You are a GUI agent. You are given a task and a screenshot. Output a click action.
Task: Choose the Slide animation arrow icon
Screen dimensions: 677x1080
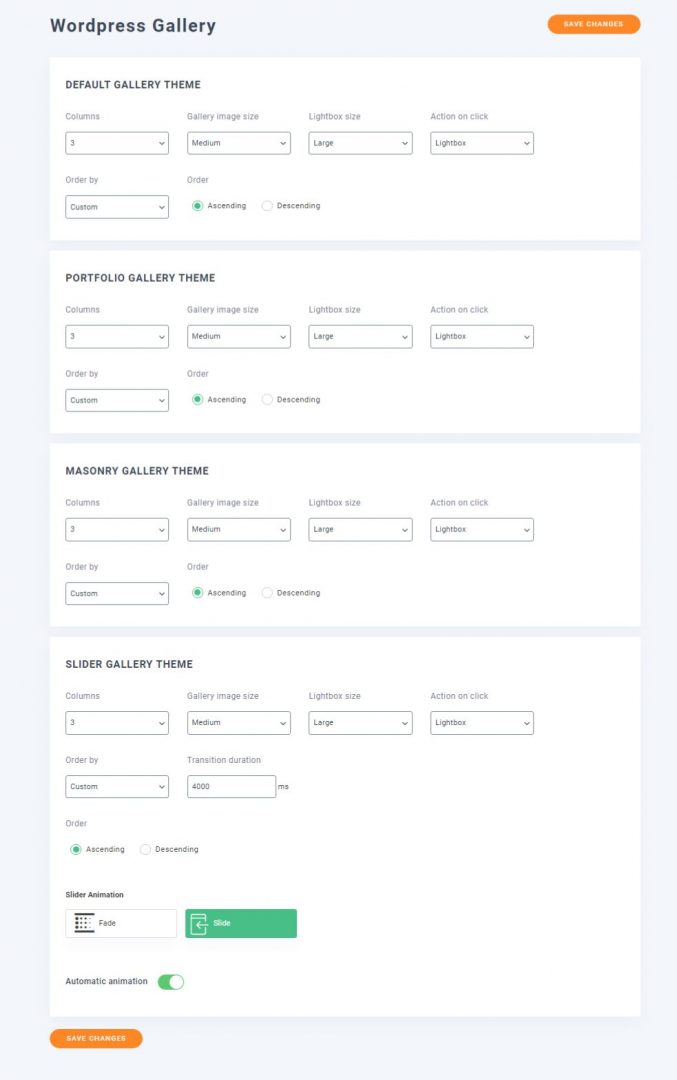click(x=198, y=924)
